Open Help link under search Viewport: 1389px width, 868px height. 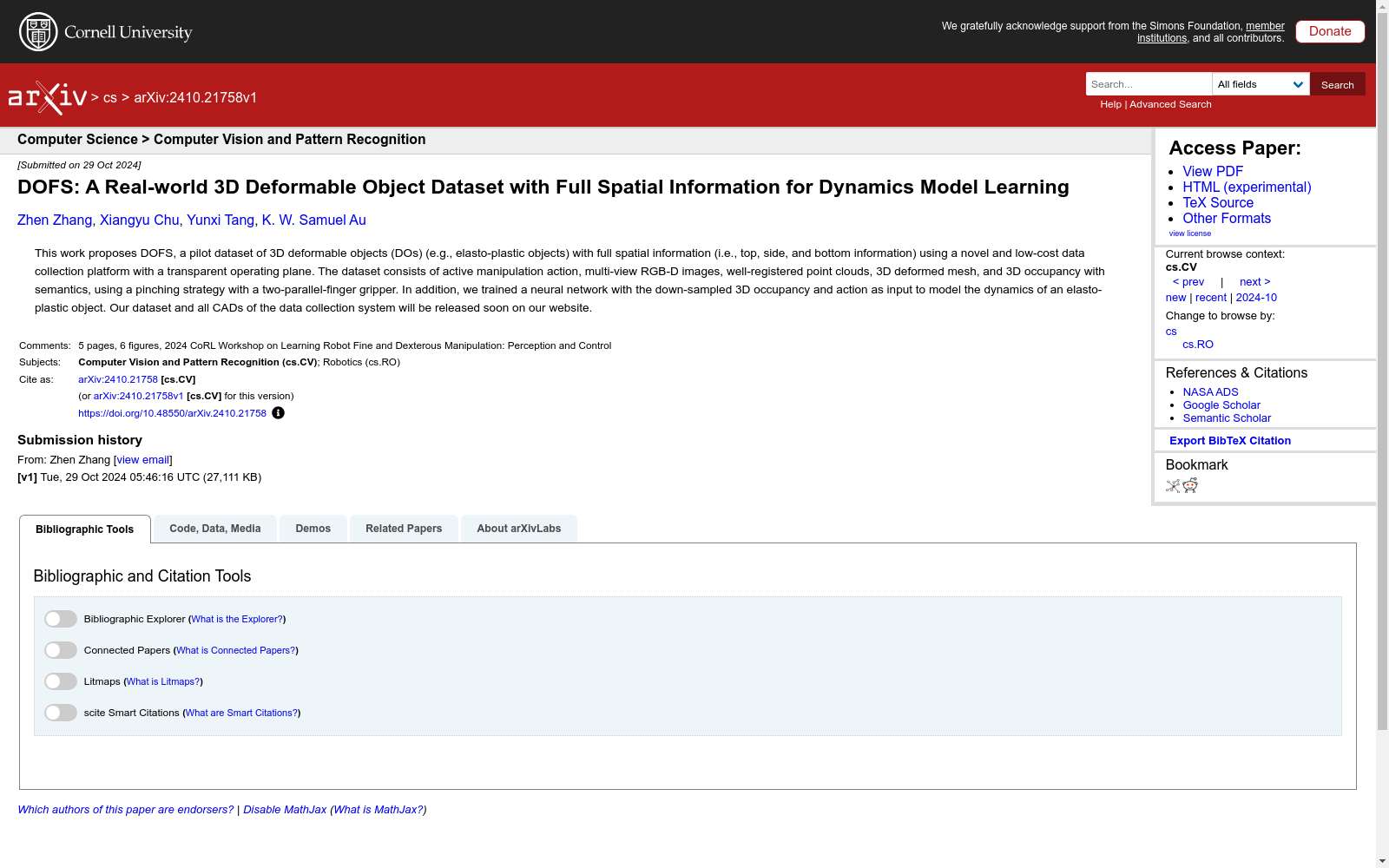1110,104
